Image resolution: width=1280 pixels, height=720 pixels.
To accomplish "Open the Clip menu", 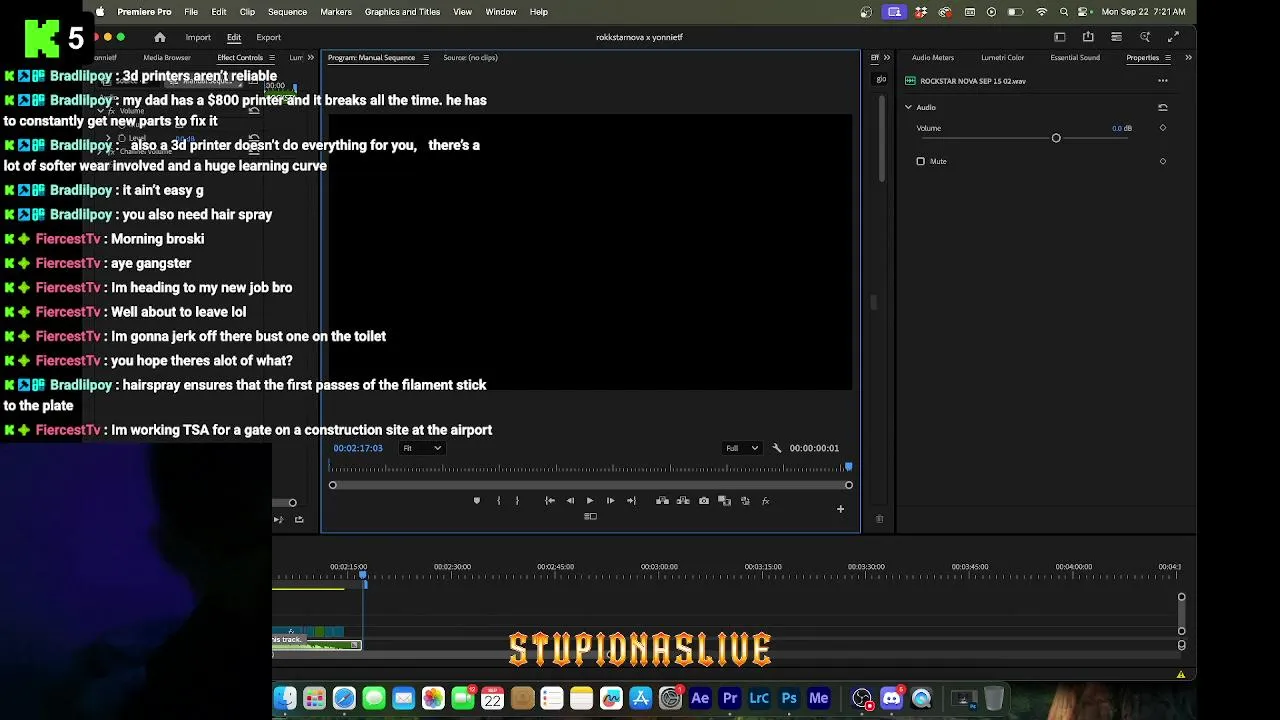I will tap(247, 12).
